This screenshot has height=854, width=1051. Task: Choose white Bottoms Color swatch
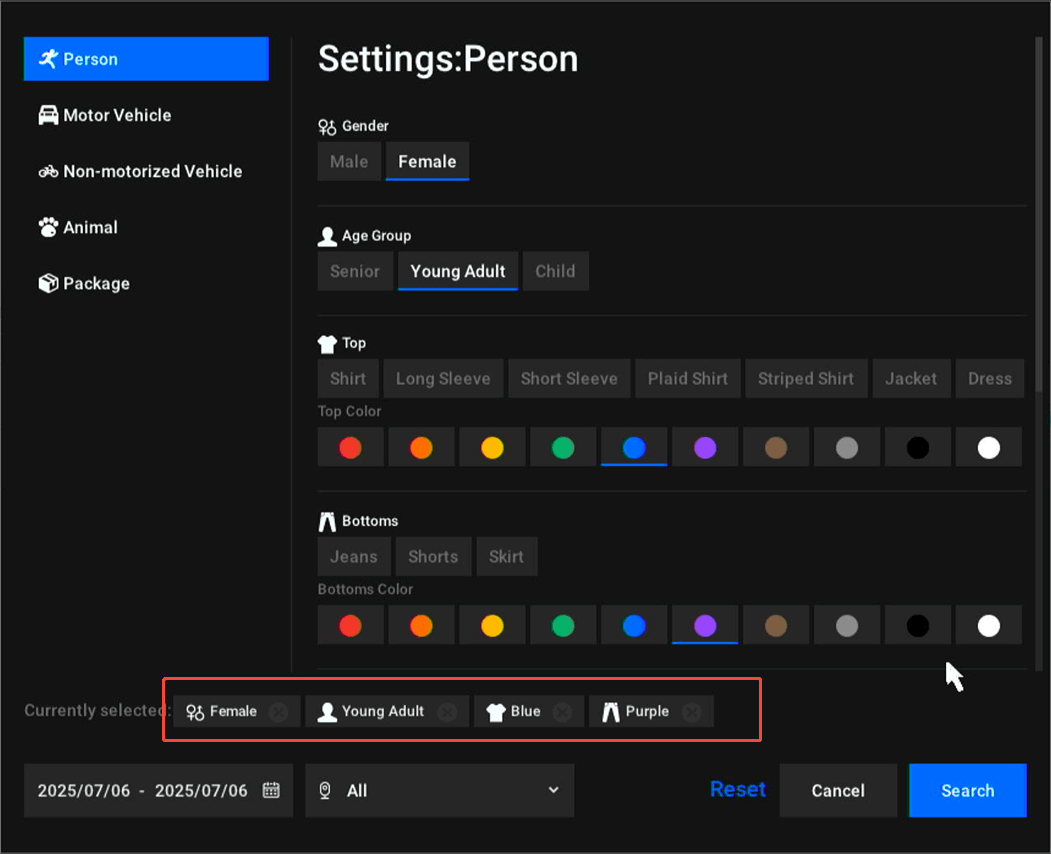988,626
